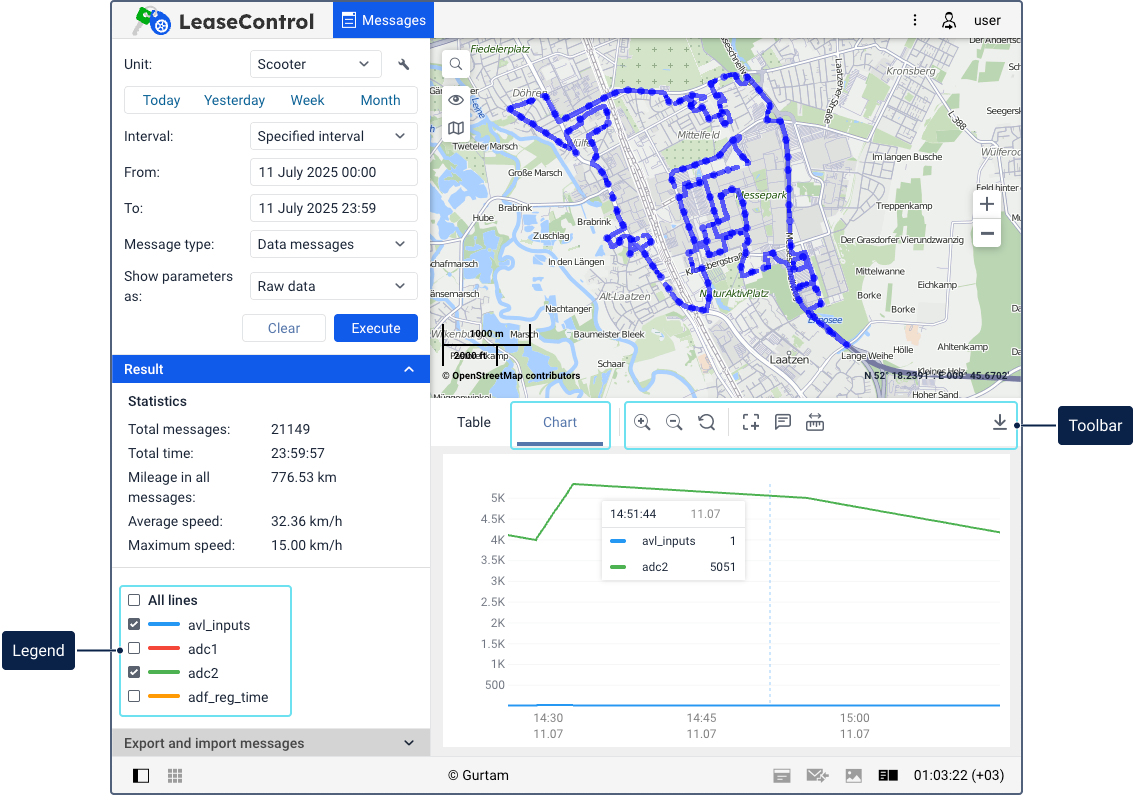Viewport: 1135px width, 795px height.
Task: Open the apps grid icon
Action: pos(174,775)
